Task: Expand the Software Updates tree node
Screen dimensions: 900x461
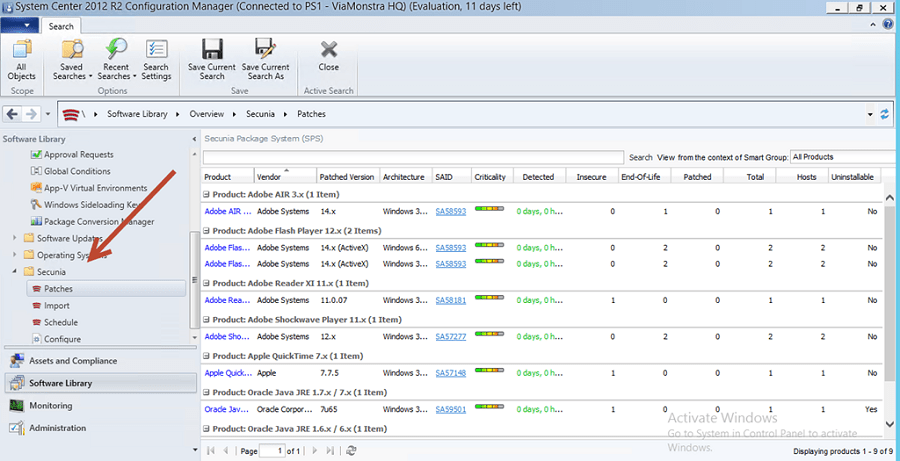Action: [15, 238]
